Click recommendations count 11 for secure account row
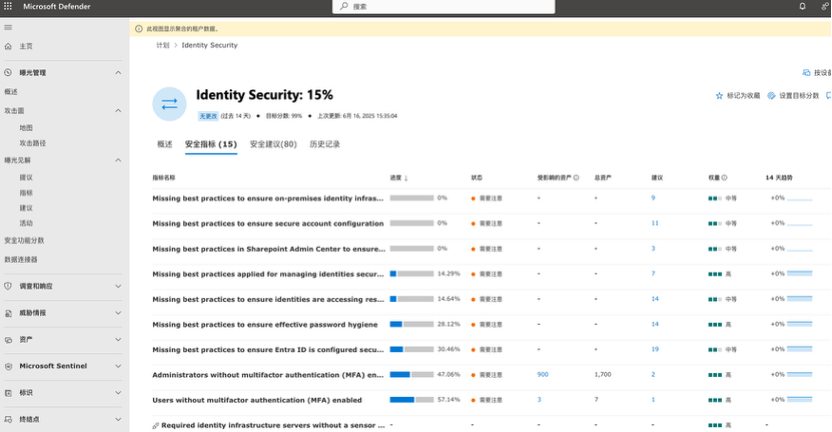The width and height of the screenshot is (832, 432). point(655,223)
